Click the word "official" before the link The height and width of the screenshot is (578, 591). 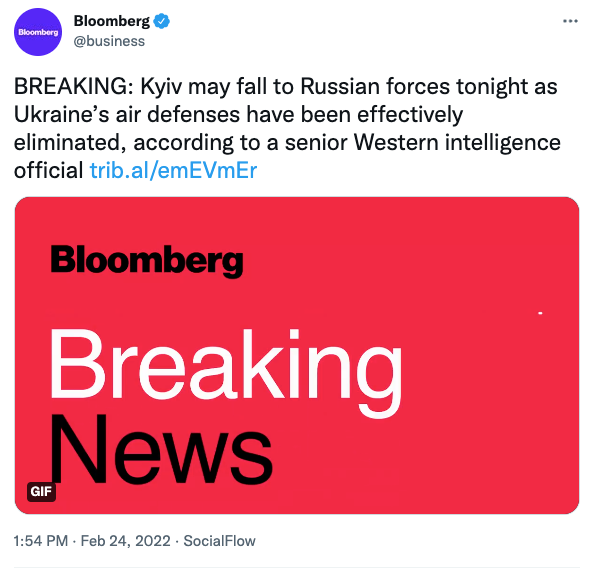49,170
